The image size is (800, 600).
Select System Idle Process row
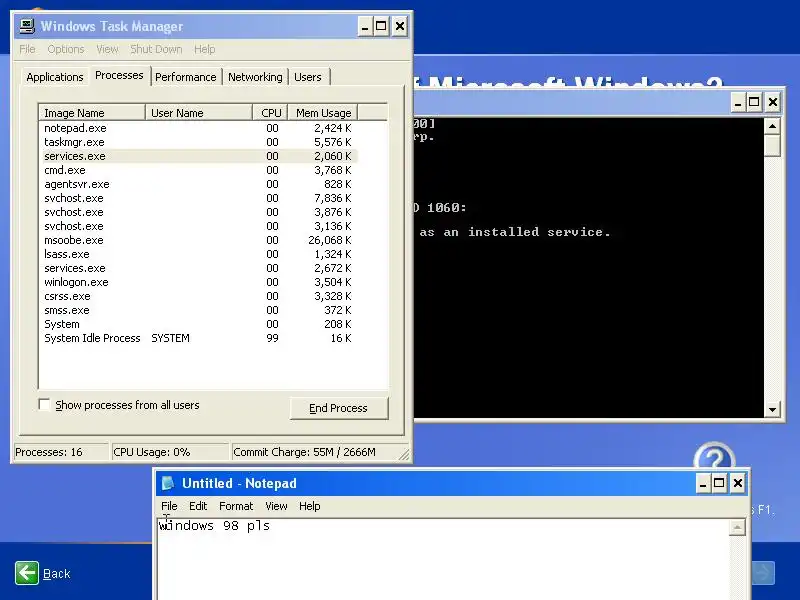(x=198, y=338)
